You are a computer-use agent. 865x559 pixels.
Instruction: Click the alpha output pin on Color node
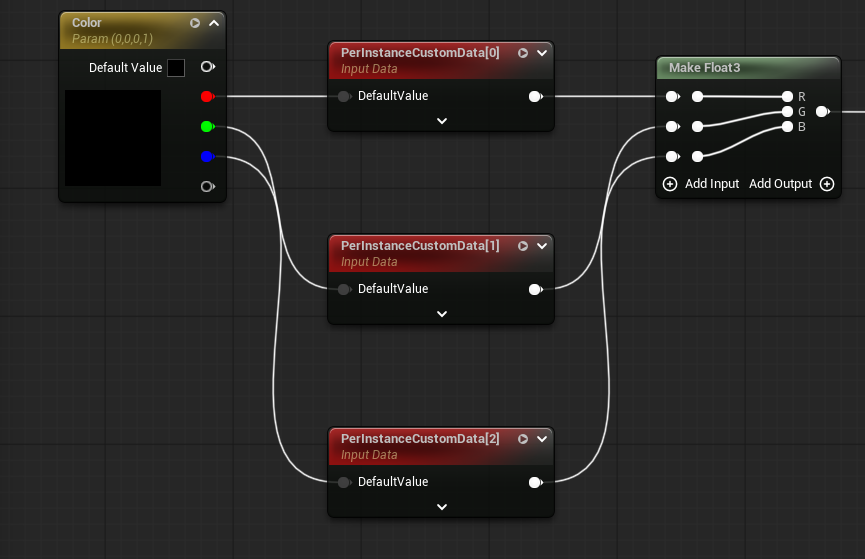click(x=207, y=186)
